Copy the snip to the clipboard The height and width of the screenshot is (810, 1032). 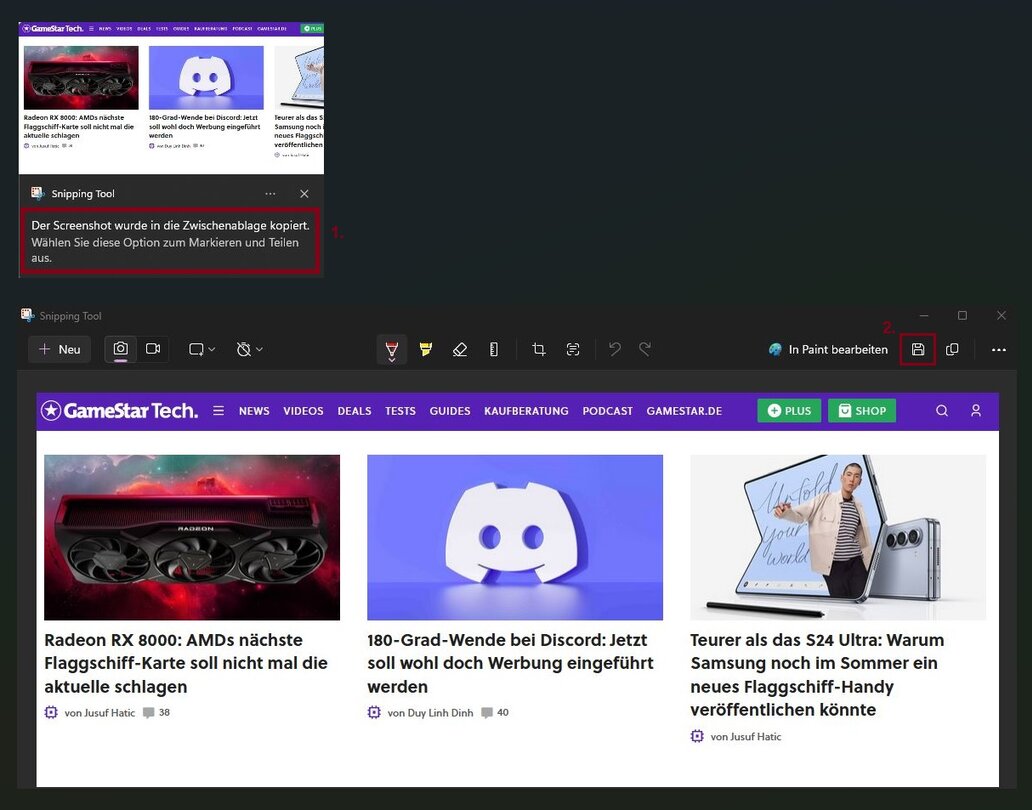point(952,349)
